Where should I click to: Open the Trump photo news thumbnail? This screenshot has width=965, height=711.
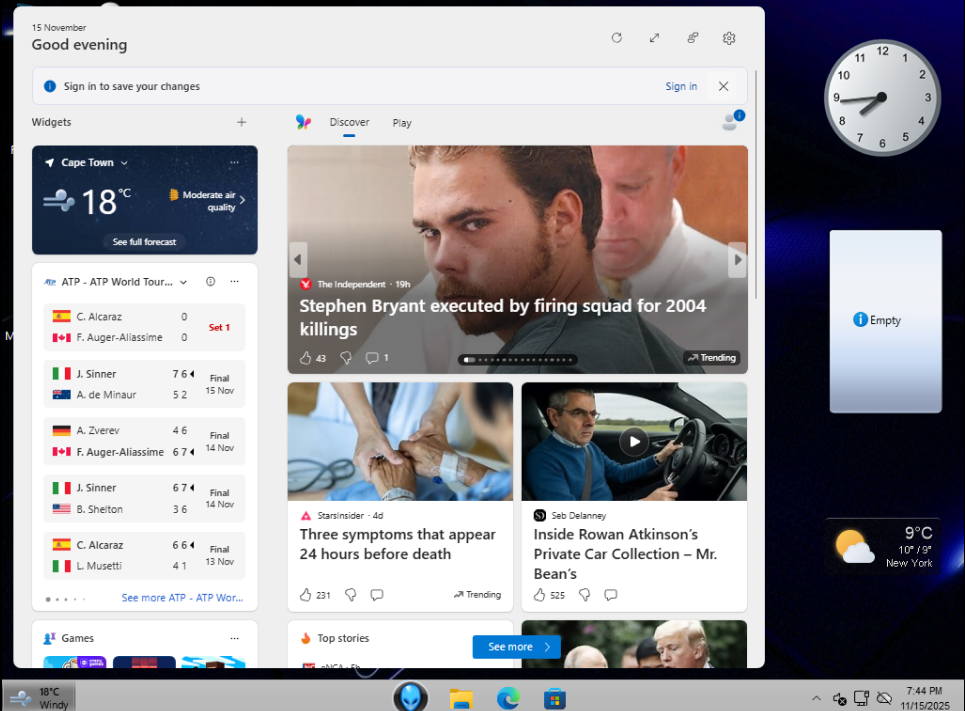(x=634, y=644)
